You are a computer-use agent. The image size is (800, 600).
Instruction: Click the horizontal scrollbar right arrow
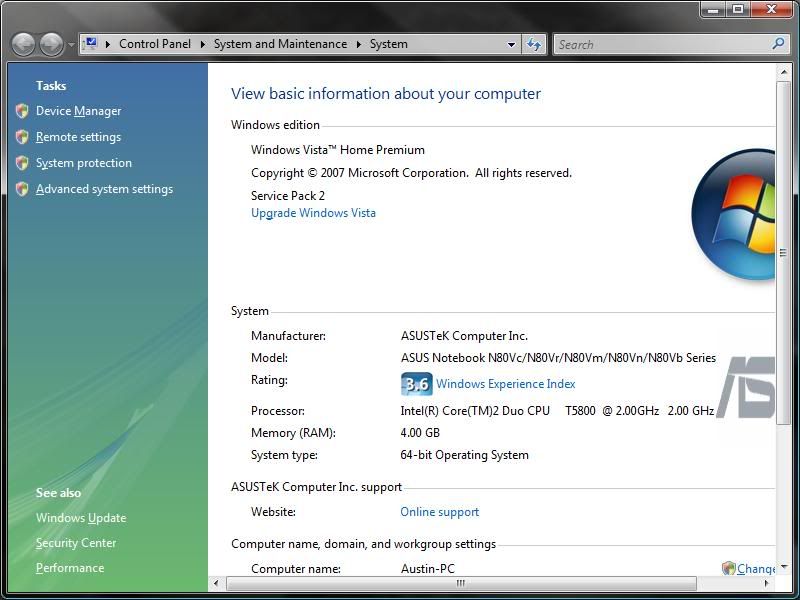point(766,583)
